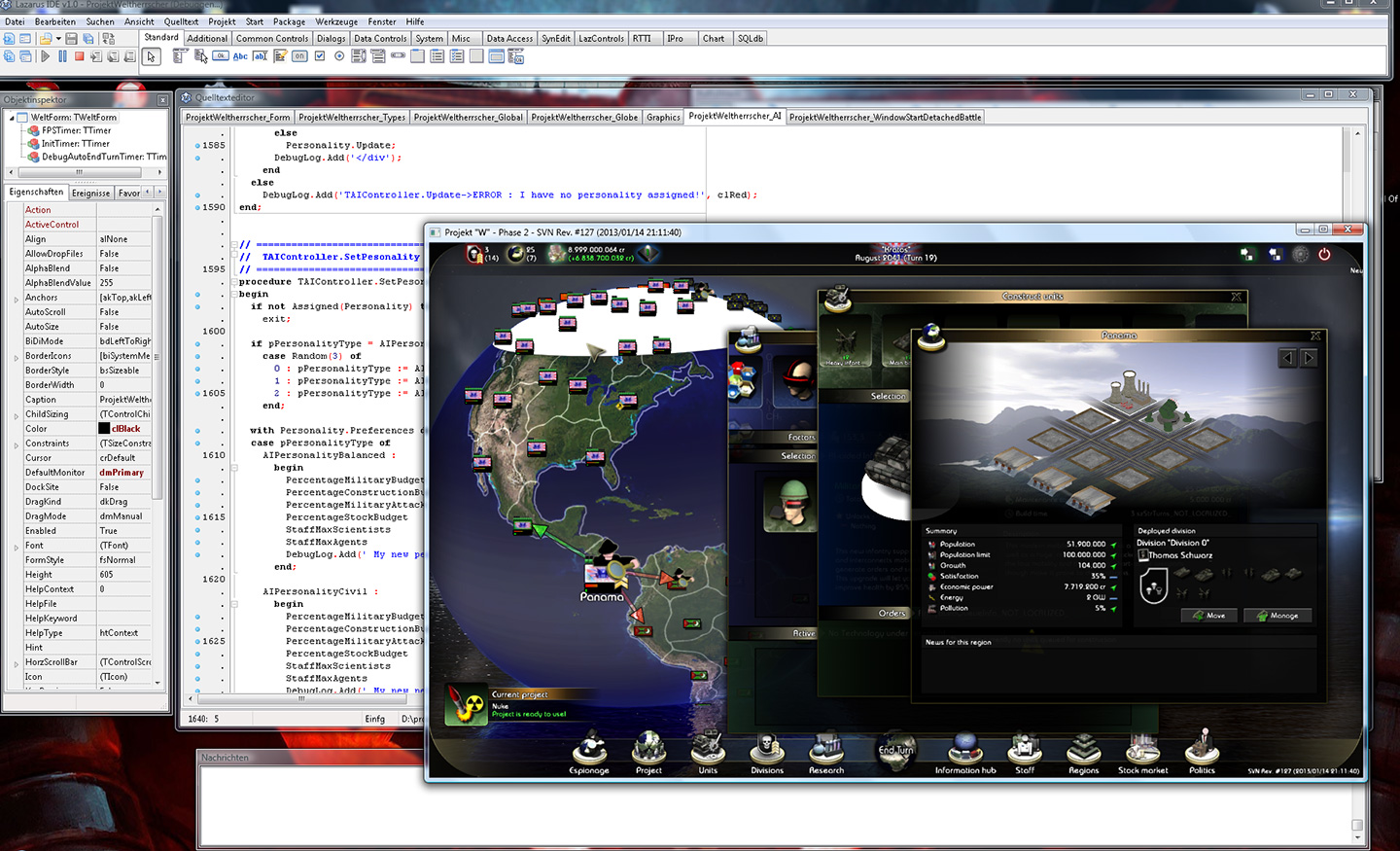Open the Werkzeuge menu

pyautogui.click(x=336, y=21)
